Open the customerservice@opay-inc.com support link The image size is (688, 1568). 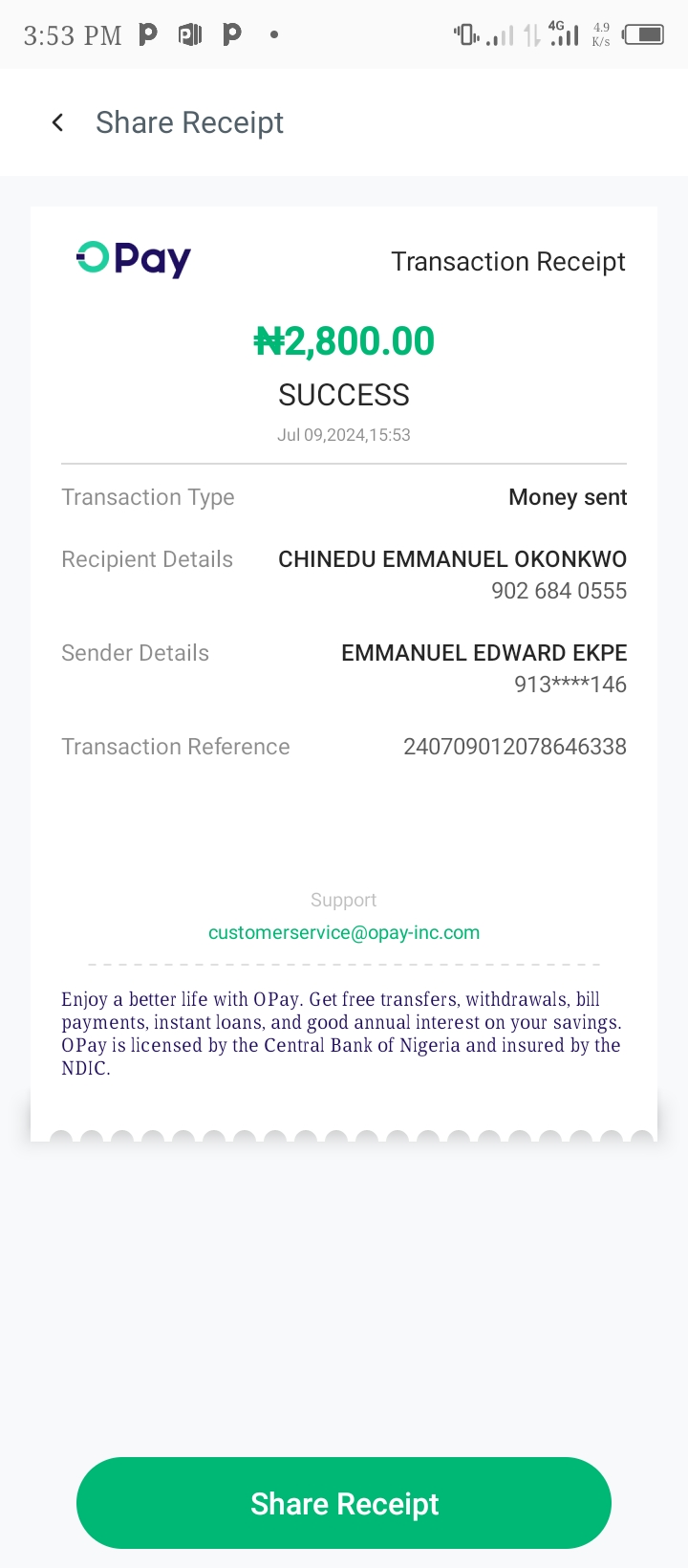tap(344, 932)
